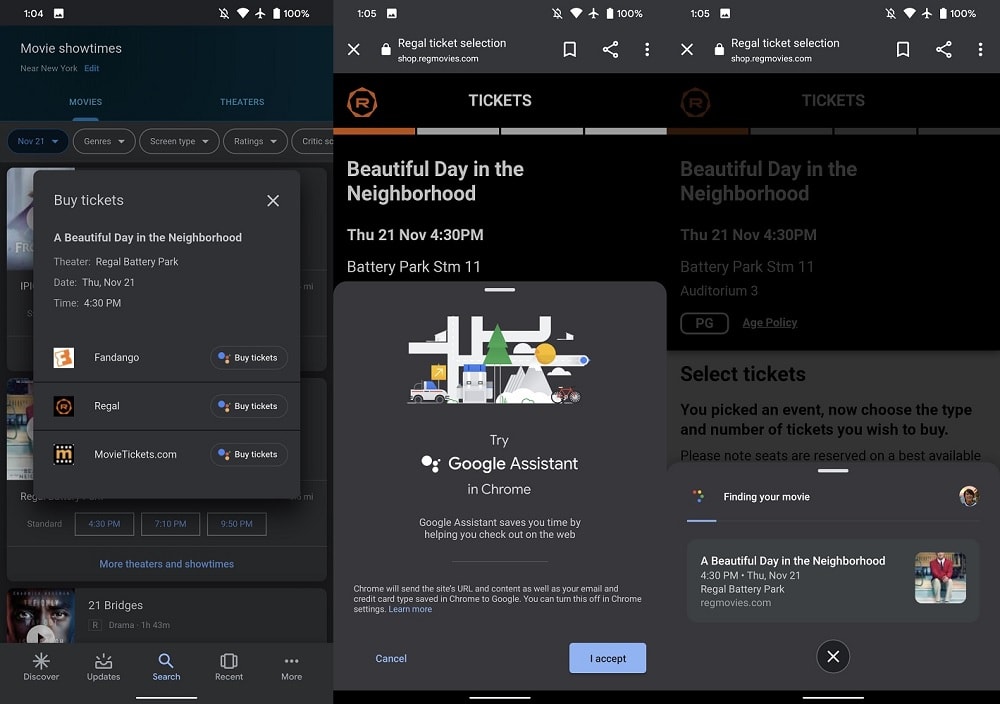The image size is (1000, 704).
Task: Open the Beautiful Day movie card
Action: point(833,581)
